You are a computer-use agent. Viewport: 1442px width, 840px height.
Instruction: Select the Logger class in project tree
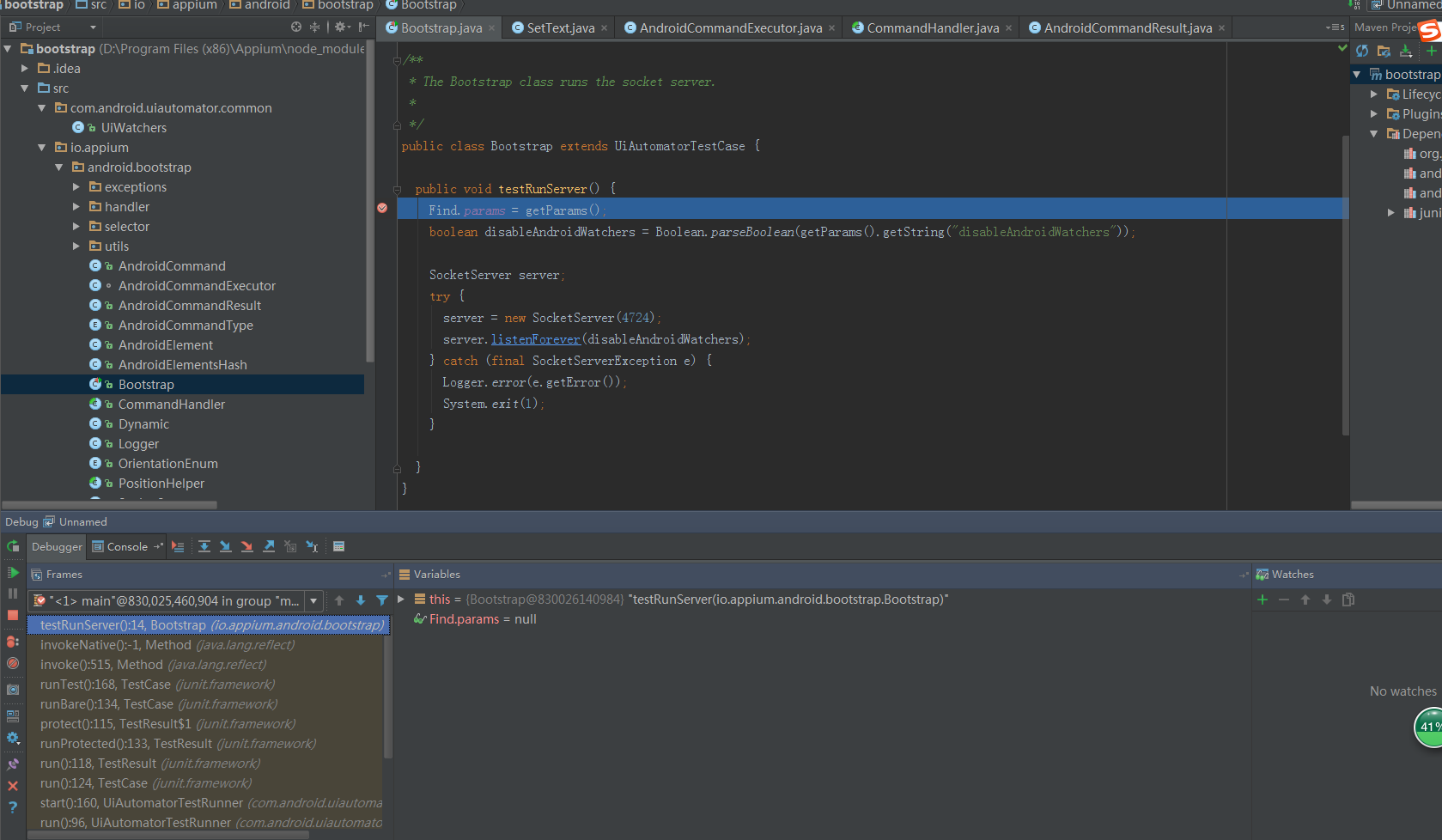(138, 444)
